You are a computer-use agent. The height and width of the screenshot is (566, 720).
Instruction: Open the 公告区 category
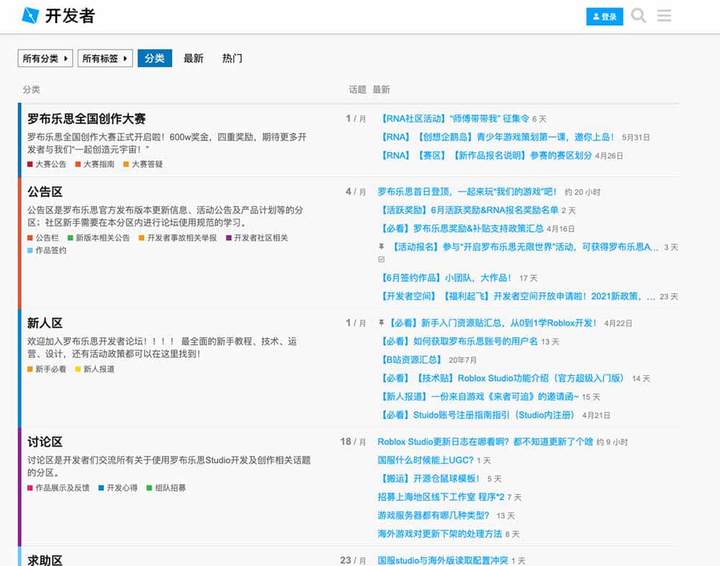coord(45,192)
